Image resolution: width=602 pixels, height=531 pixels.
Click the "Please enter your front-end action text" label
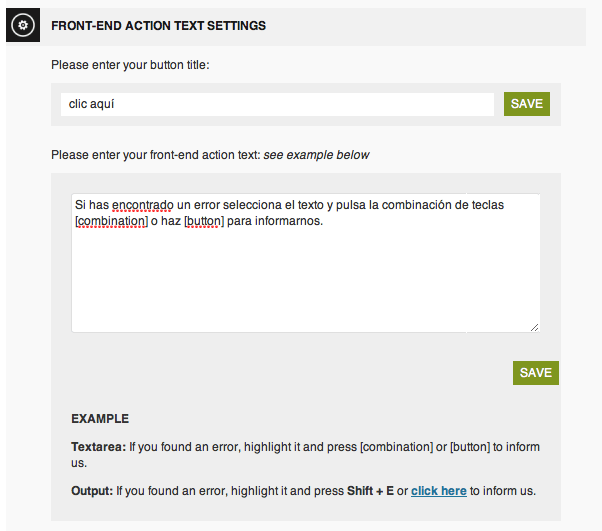coord(155,155)
